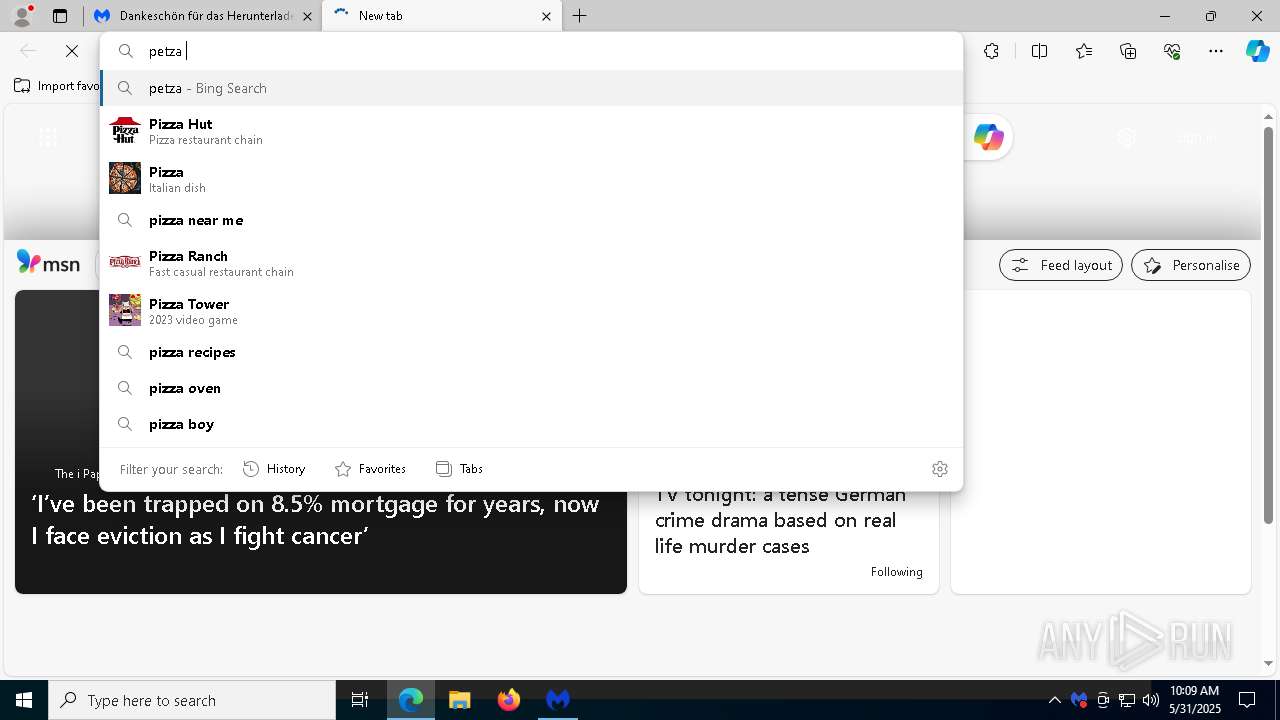Select 'pizza recipes' suggestion

point(531,352)
